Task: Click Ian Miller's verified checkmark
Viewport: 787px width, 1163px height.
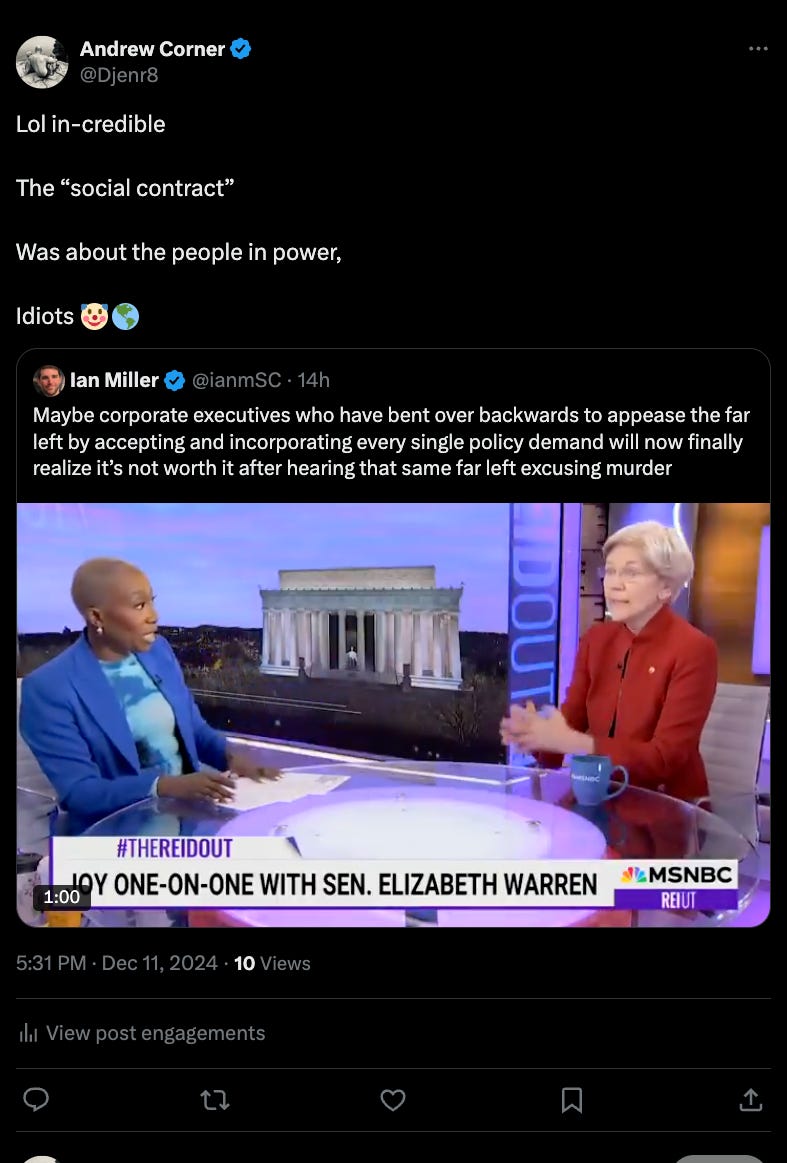Action: click(174, 380)
